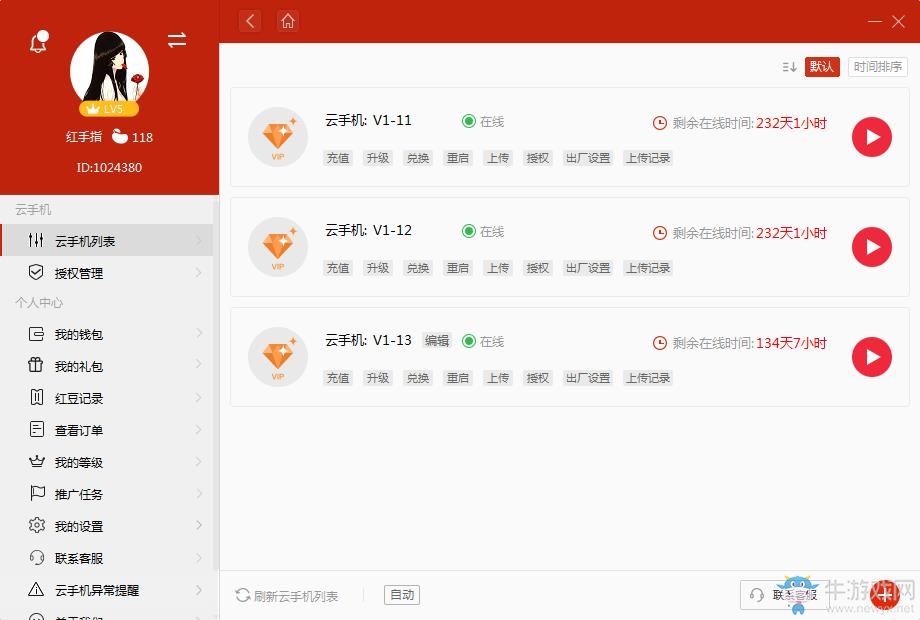This screenshot has height=620, width=920.
Task: Open 我的钱包 in the sidebar
Action: (x=106, y=334)
